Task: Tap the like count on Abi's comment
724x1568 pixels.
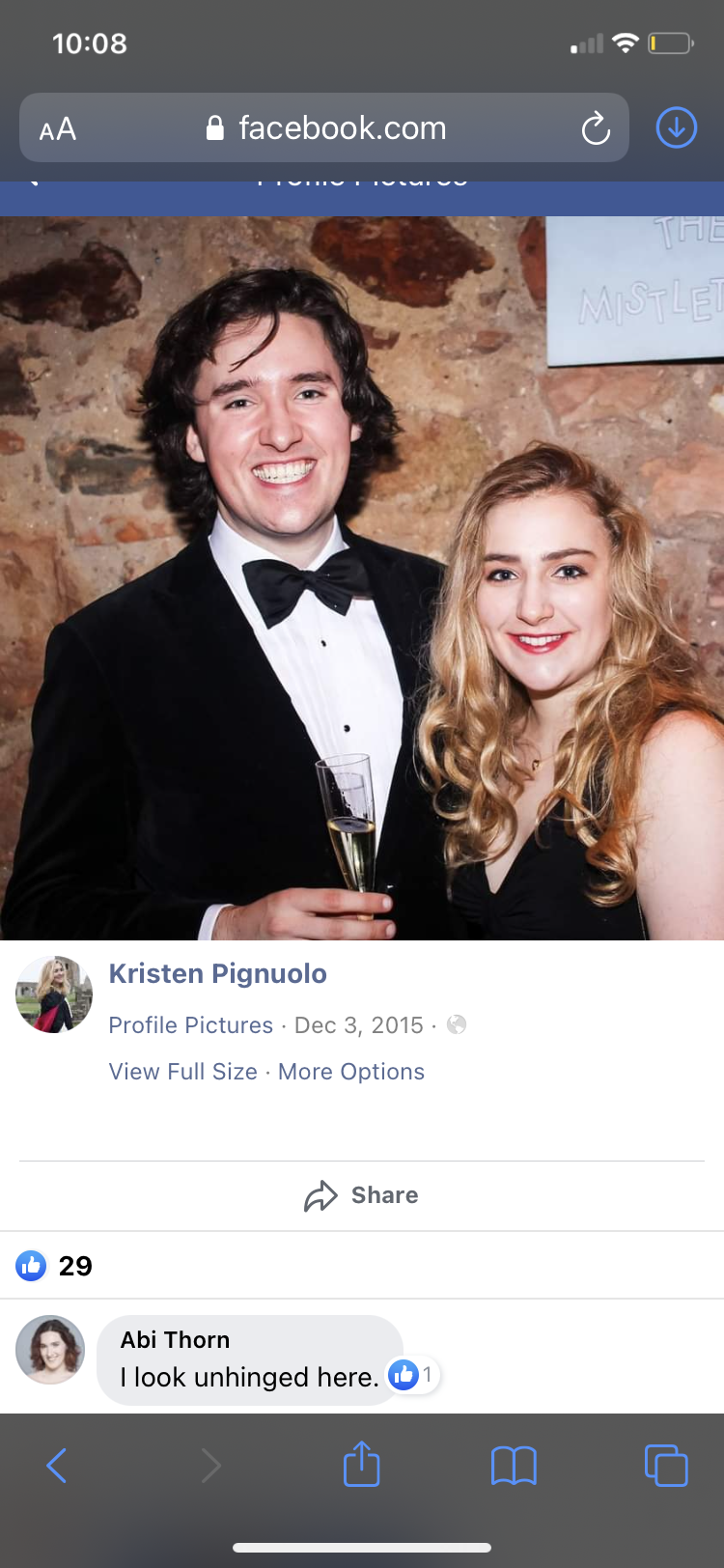Action: tap(413, 1374)
